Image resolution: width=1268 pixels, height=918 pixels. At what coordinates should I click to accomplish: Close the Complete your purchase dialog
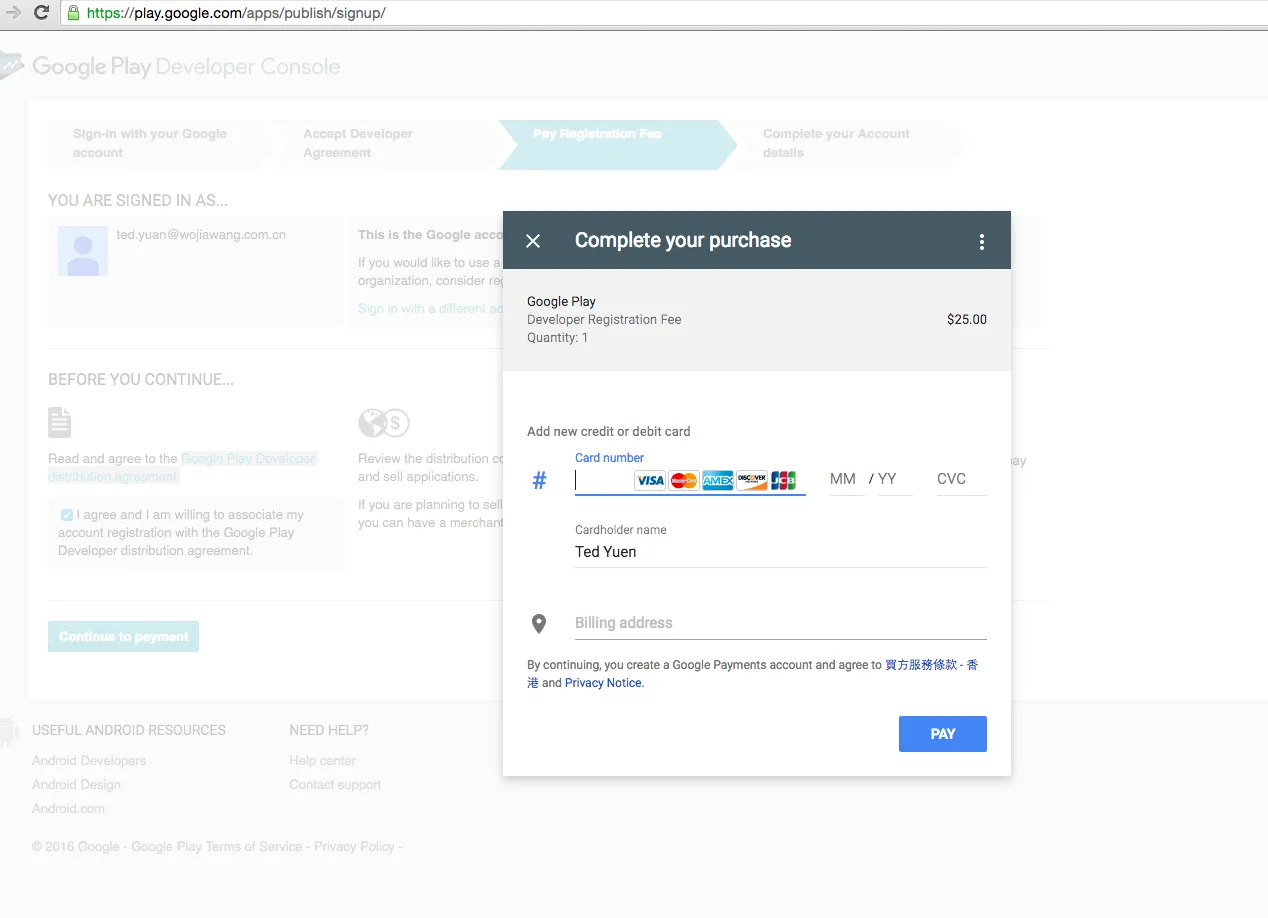tap(533, 241)
